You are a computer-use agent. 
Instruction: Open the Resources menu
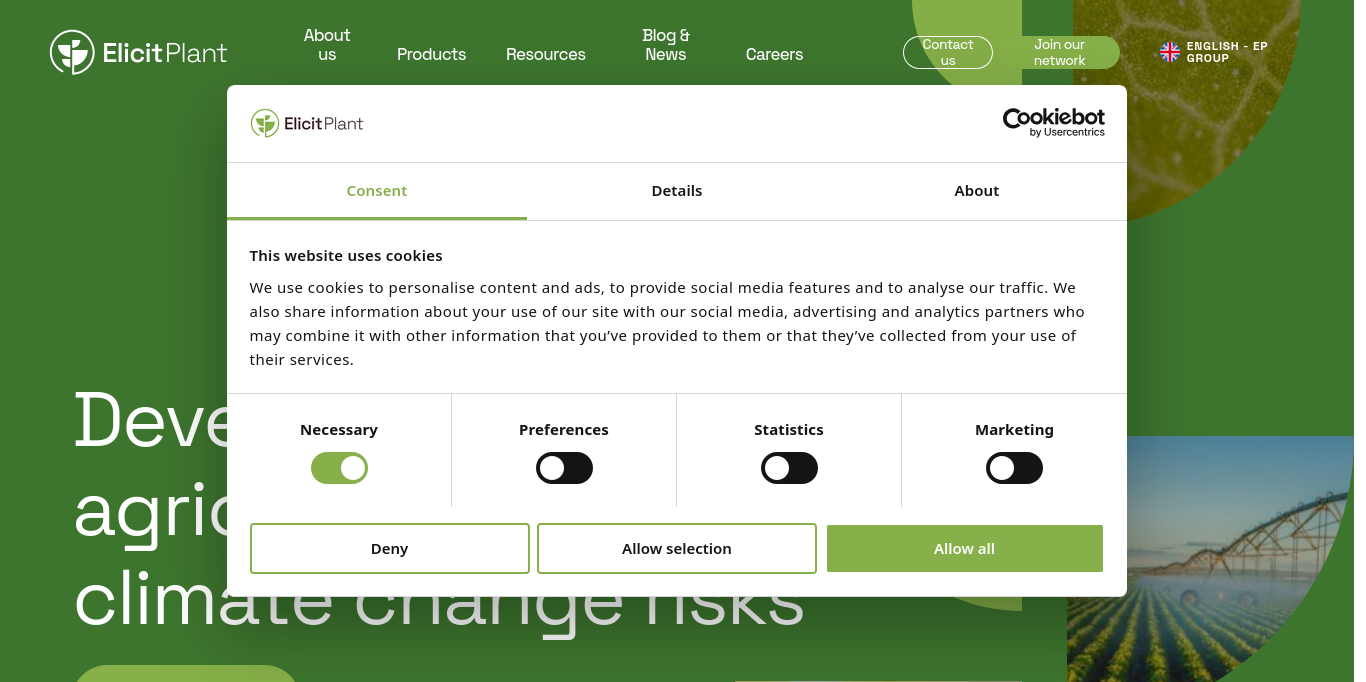tap(546, 54)
